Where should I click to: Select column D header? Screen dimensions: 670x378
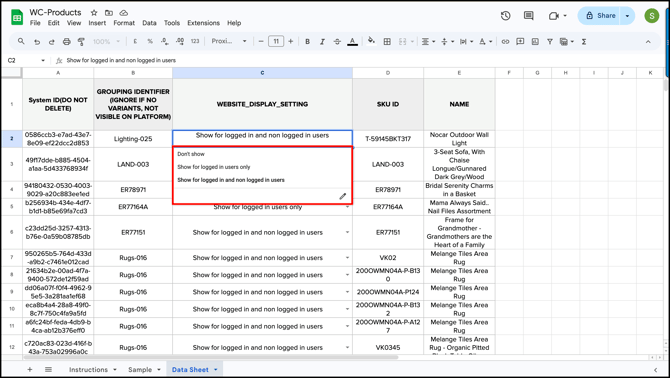click(x=388, y=73)
